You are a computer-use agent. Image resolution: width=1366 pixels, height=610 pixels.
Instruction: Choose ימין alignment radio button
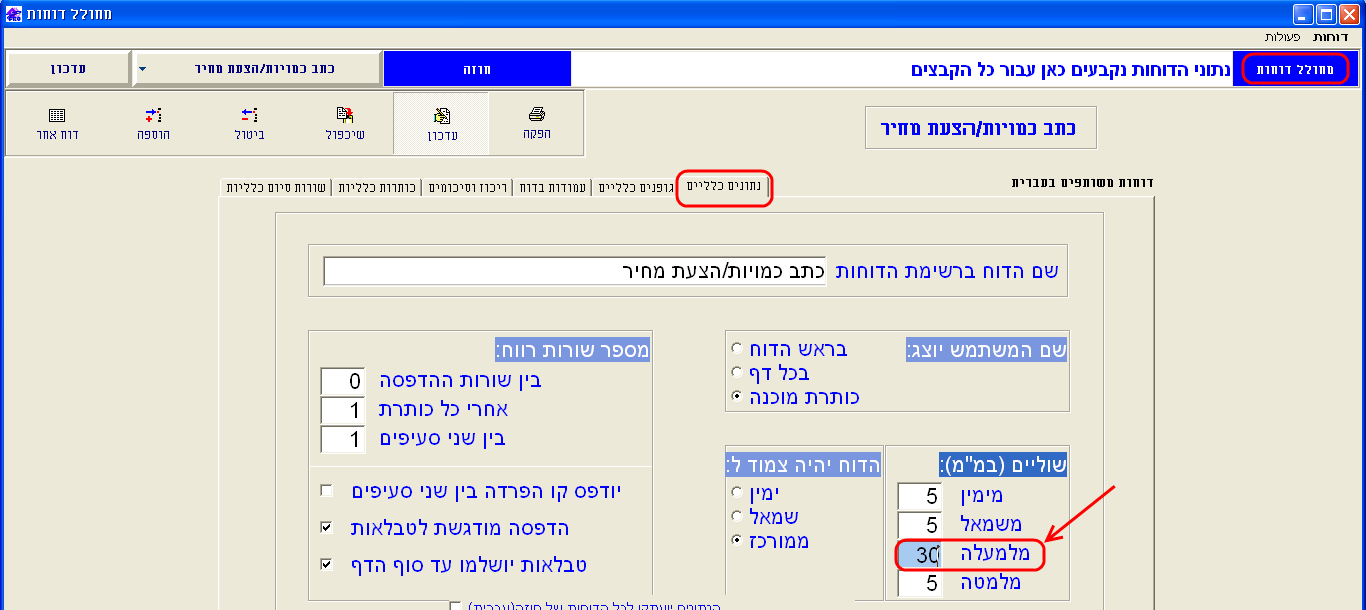738,493
